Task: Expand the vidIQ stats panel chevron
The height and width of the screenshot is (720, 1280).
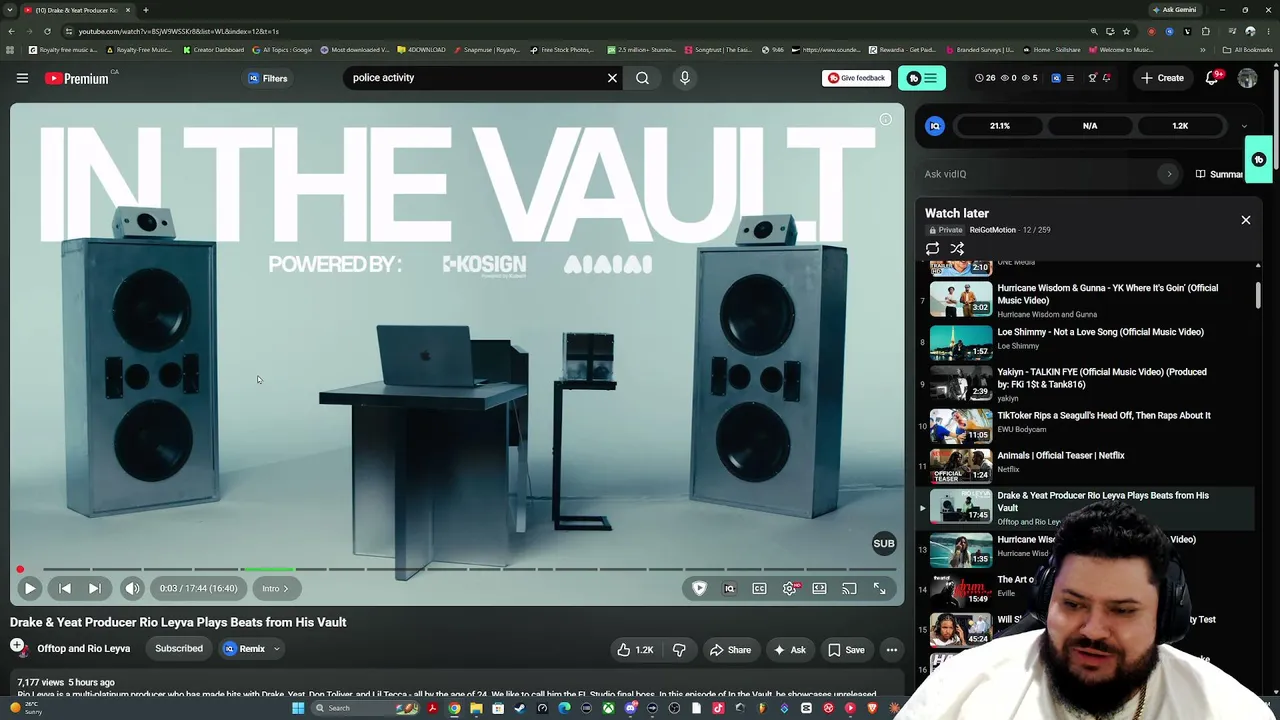Action: coord(1244,126)
